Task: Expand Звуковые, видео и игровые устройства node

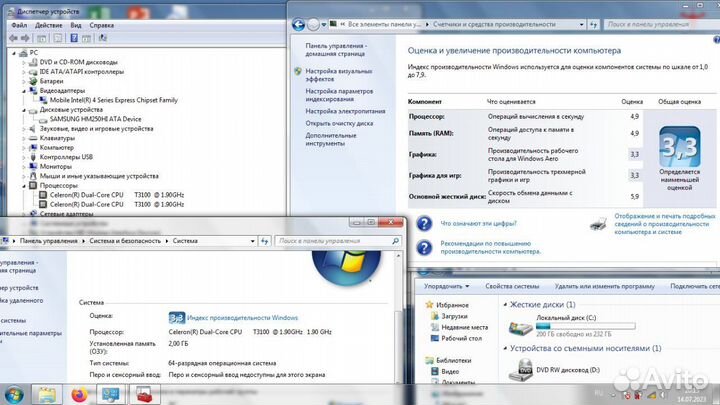Action: coord(24,129)
